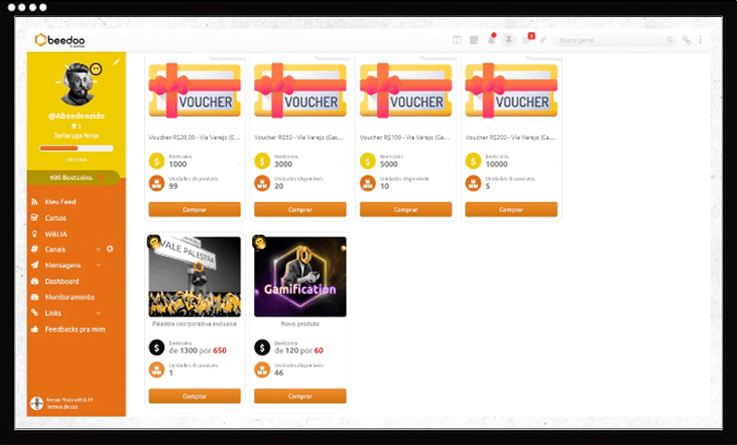Expand the Canais submenu chevron
The height and width of the screenshot is (445, 737).
click(98, 250)
